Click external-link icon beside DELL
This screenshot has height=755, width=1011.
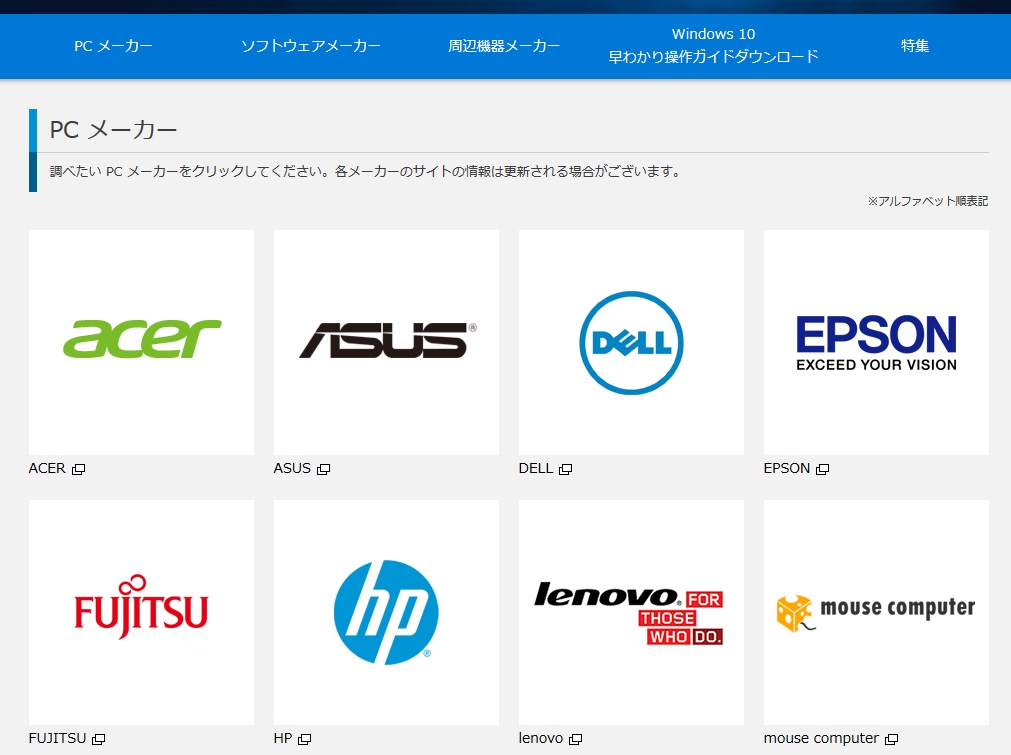[565, 469]
